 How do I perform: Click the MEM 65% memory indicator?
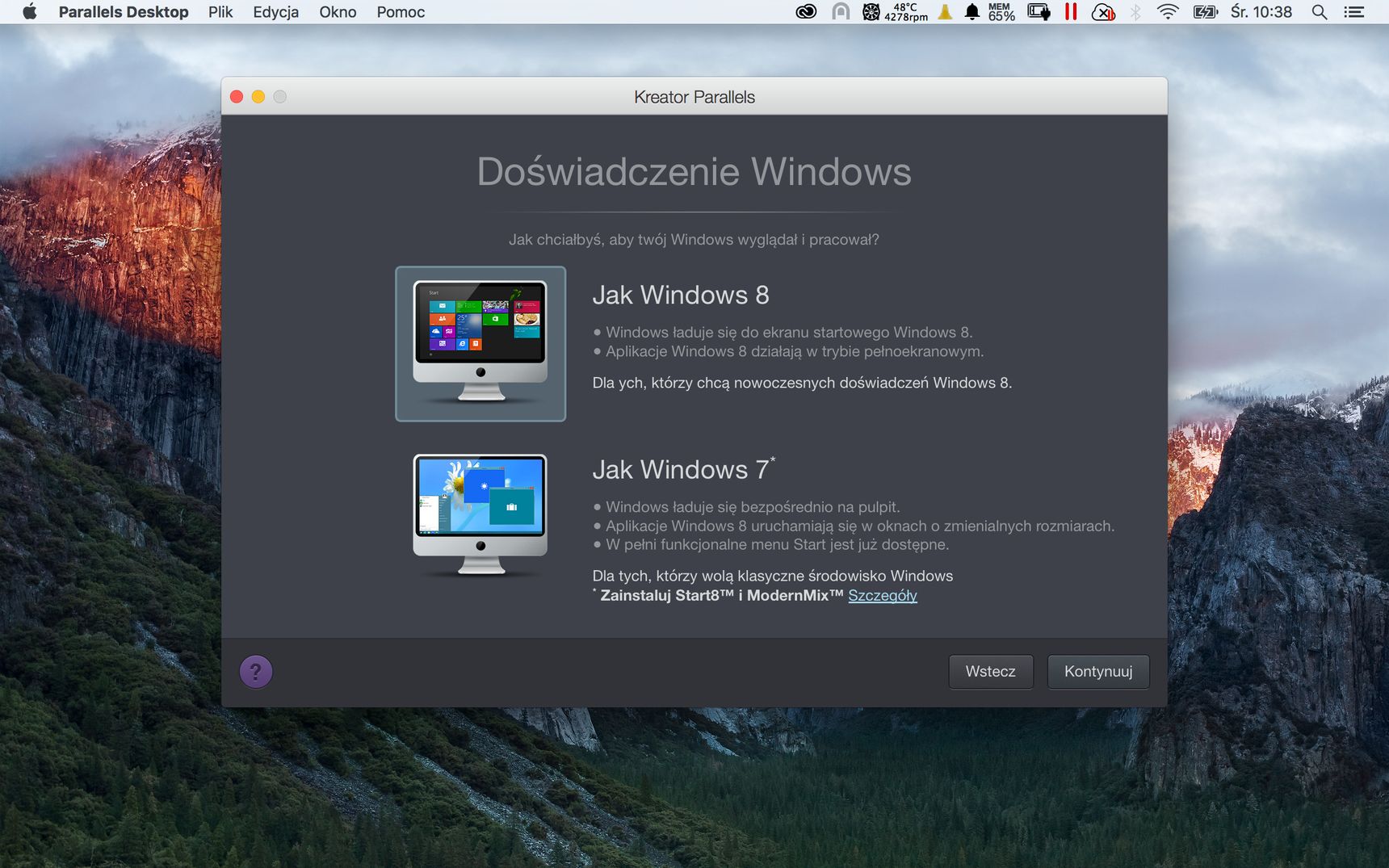point(1001,12)
